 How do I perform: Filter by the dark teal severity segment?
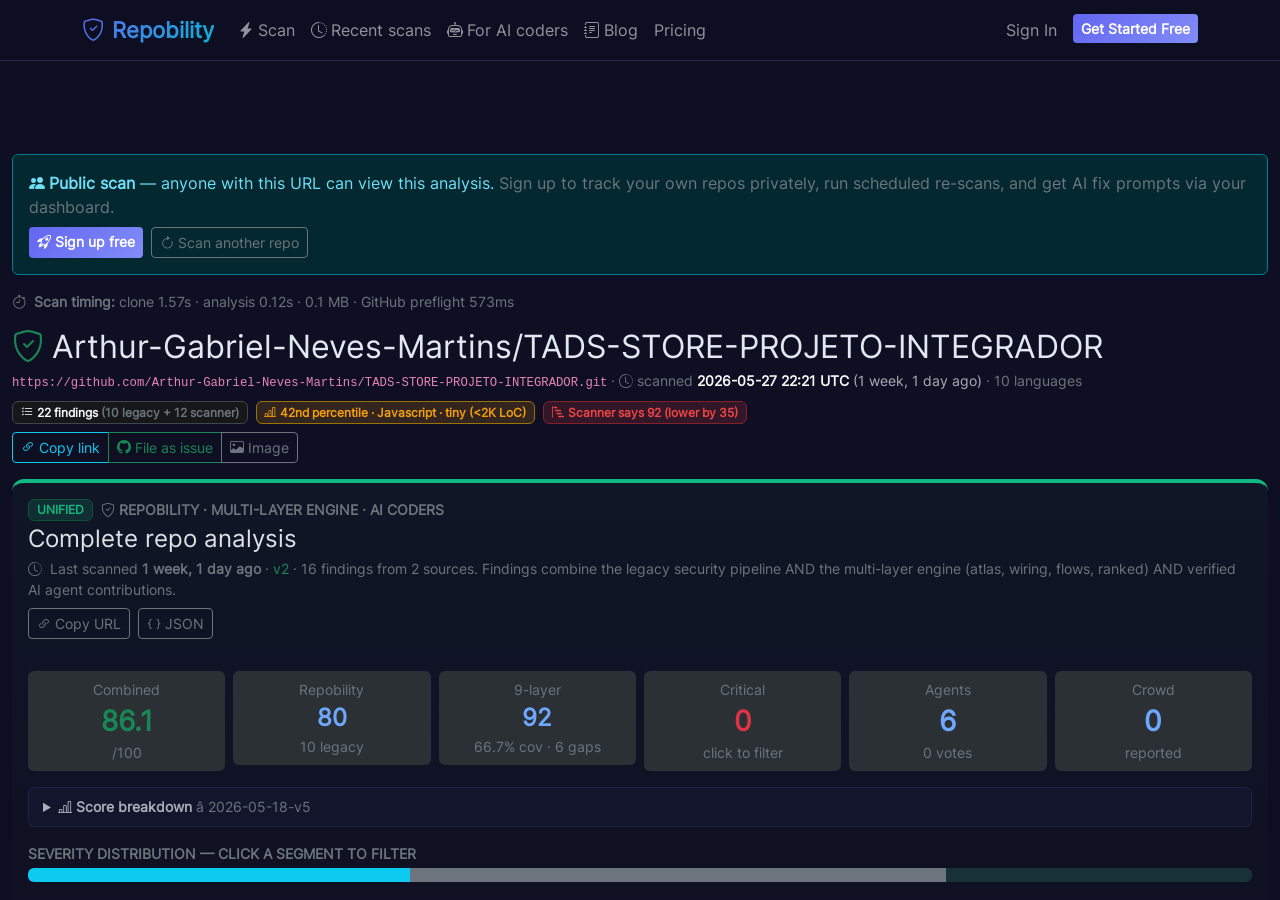pyautogui.click(x=1099, y=875)
